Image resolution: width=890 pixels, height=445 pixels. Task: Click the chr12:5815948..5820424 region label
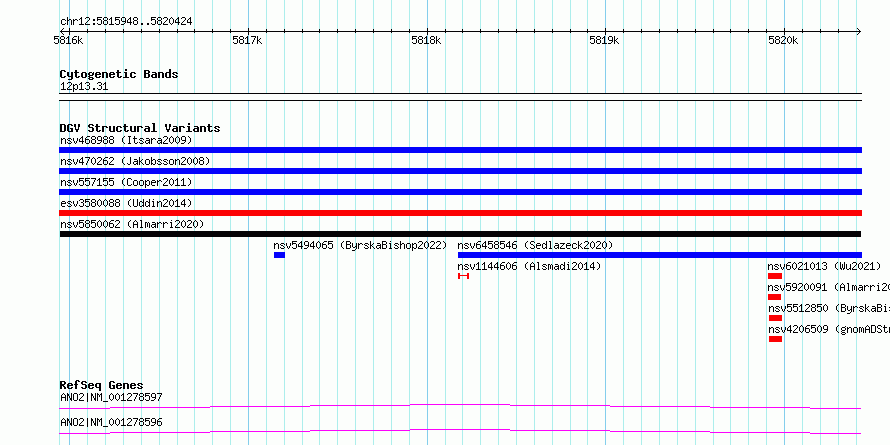(x=126, y=22)
